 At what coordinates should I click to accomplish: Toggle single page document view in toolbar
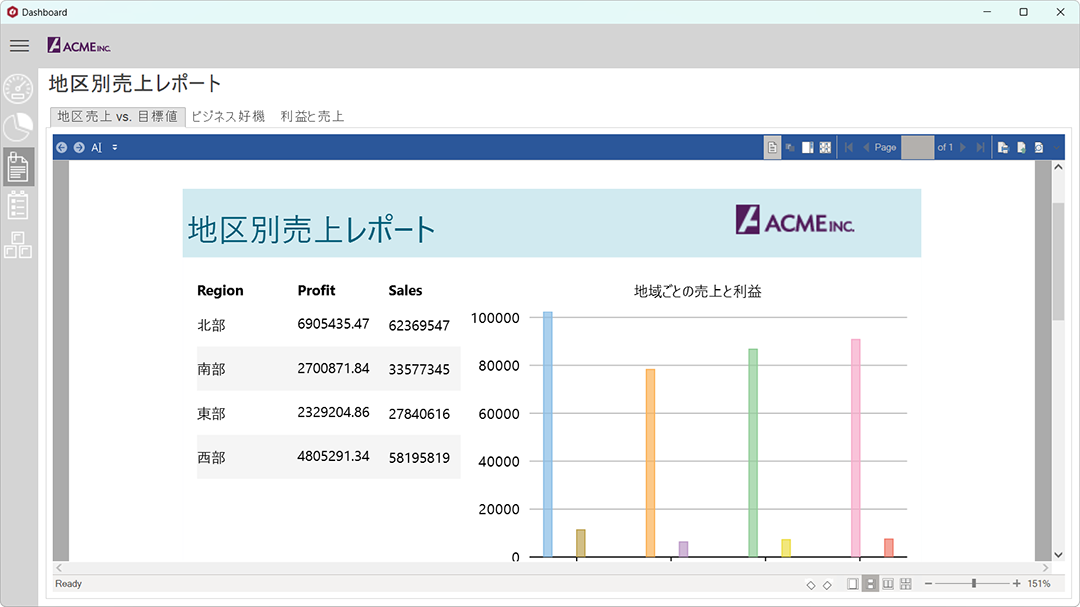pos(772,147)
